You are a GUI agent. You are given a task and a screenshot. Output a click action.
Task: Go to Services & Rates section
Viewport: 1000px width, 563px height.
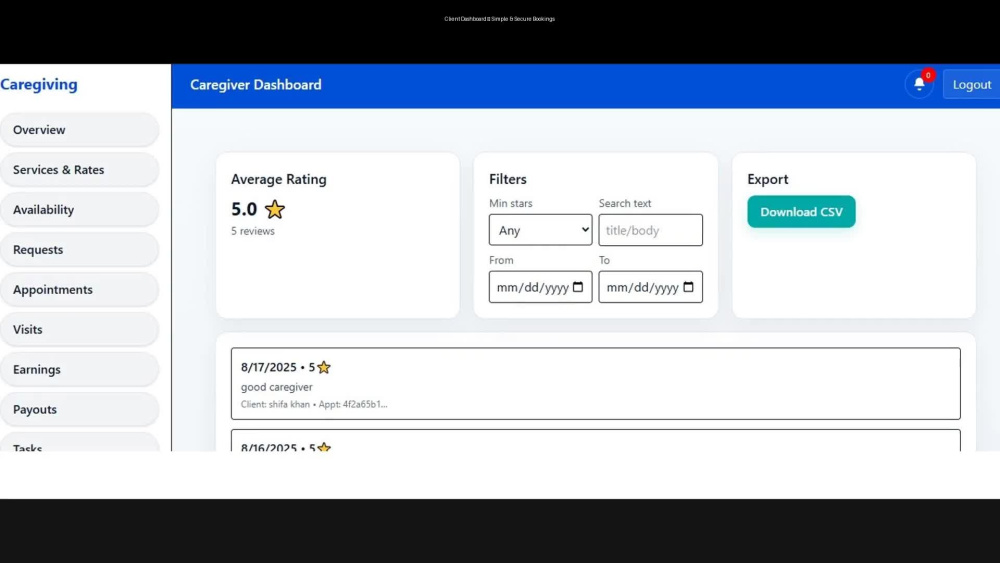click(x=80, y=170)
